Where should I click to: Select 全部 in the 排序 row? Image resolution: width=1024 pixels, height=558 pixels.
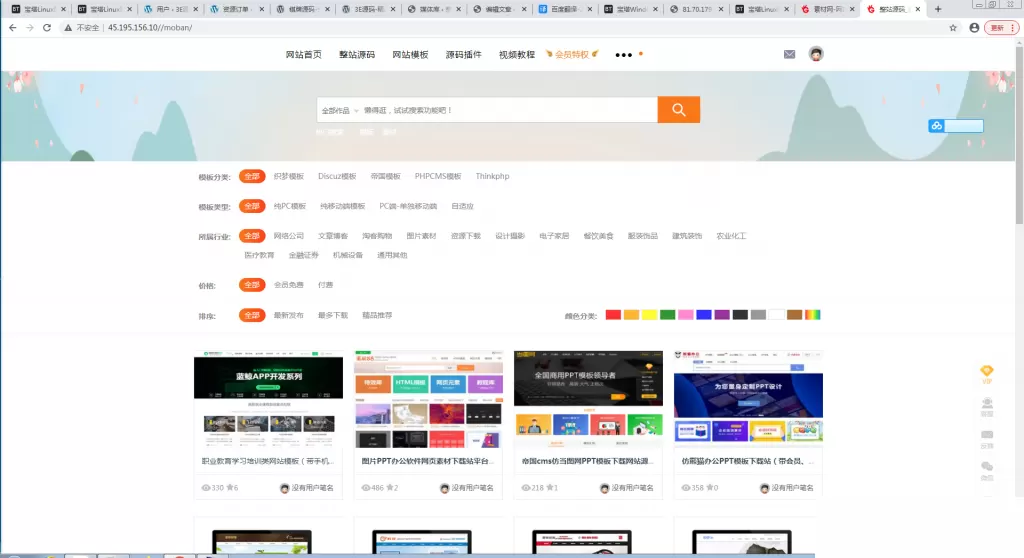tap(251, 316)
